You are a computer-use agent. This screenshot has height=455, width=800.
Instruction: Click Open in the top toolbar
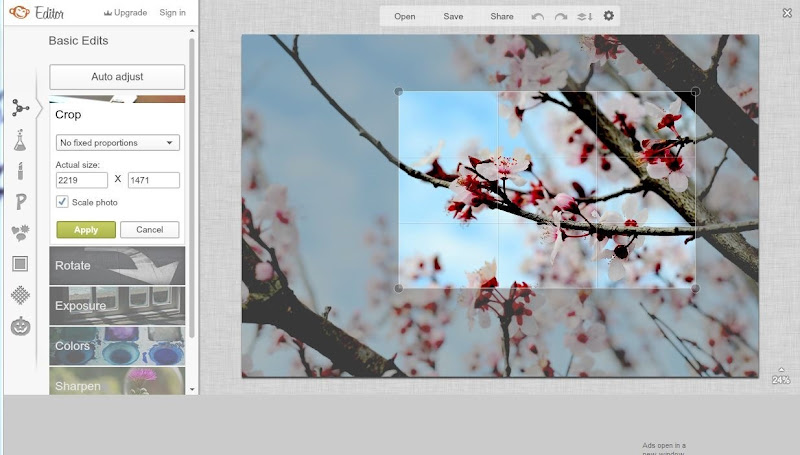point(405,16)
